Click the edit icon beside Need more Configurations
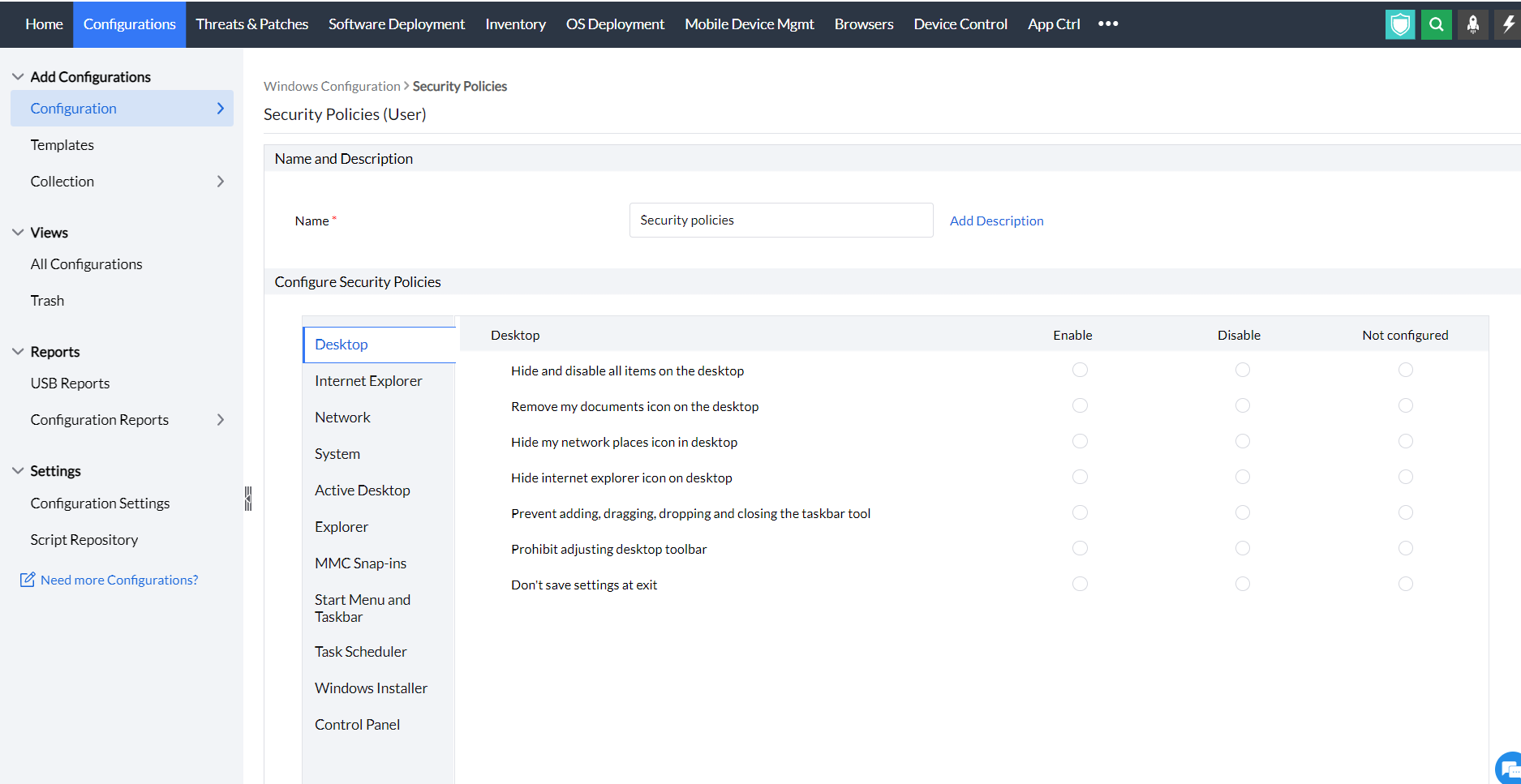 [28, 580]
